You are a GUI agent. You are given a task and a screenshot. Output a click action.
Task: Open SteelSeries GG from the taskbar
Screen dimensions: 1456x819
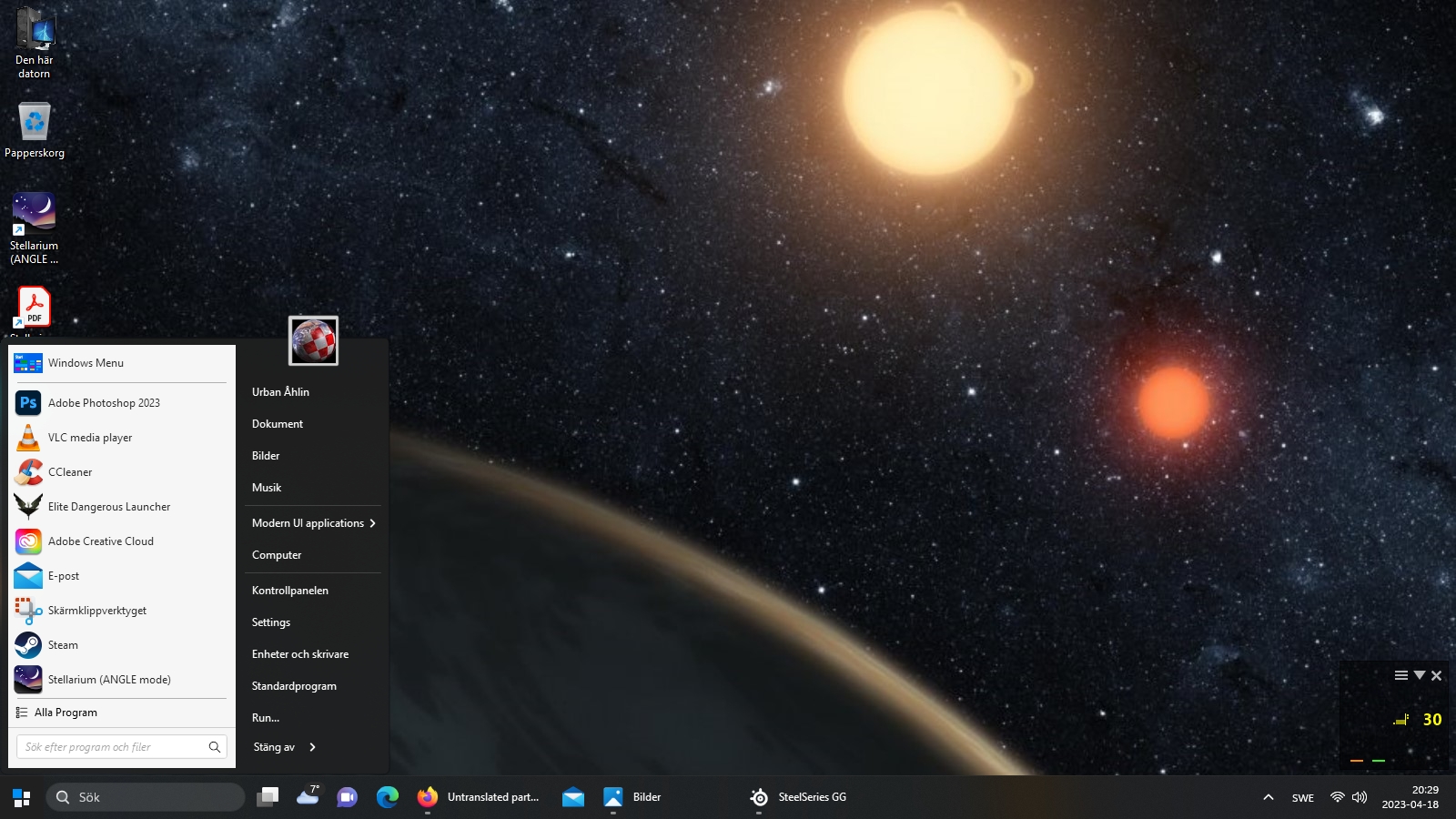[799, 798]
